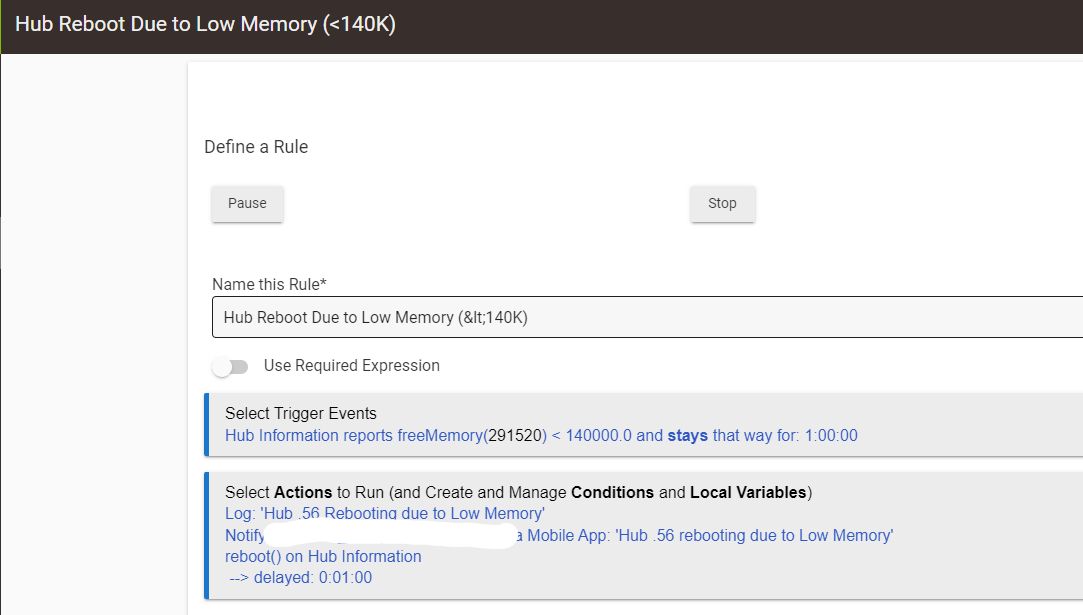Click the bold 'Local Variables' text
Viewport: 1083px width, 615px height.
click(x=747, y=492)
